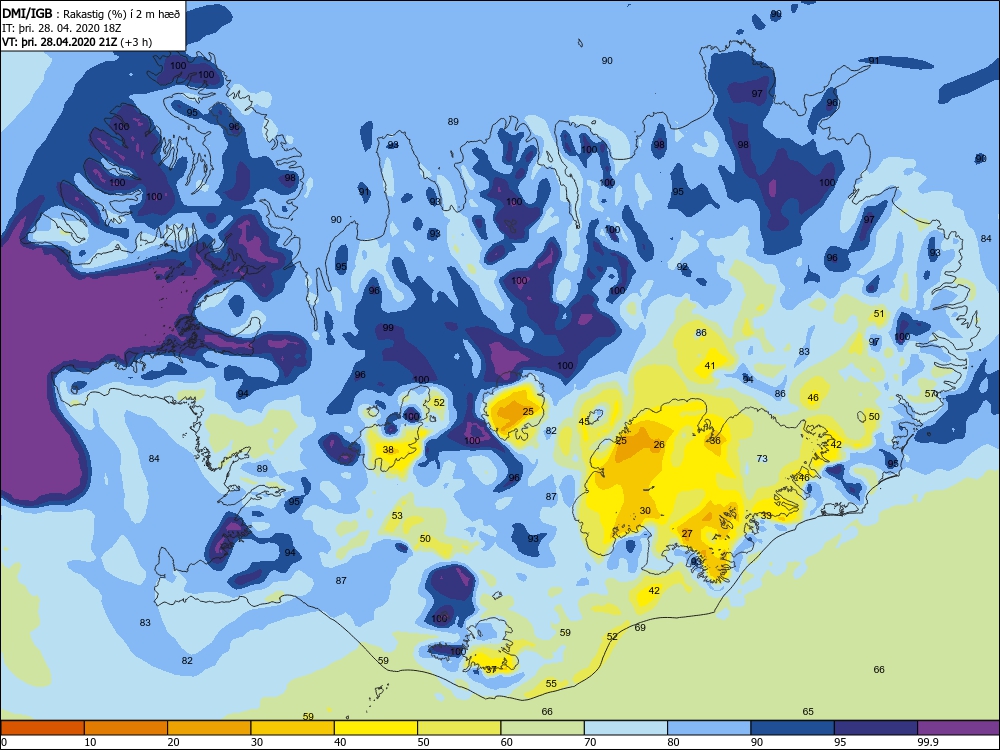Click the map value label 37
Image resolution: width=1000 pixels, height=750 pixels.
click(491, 670)
